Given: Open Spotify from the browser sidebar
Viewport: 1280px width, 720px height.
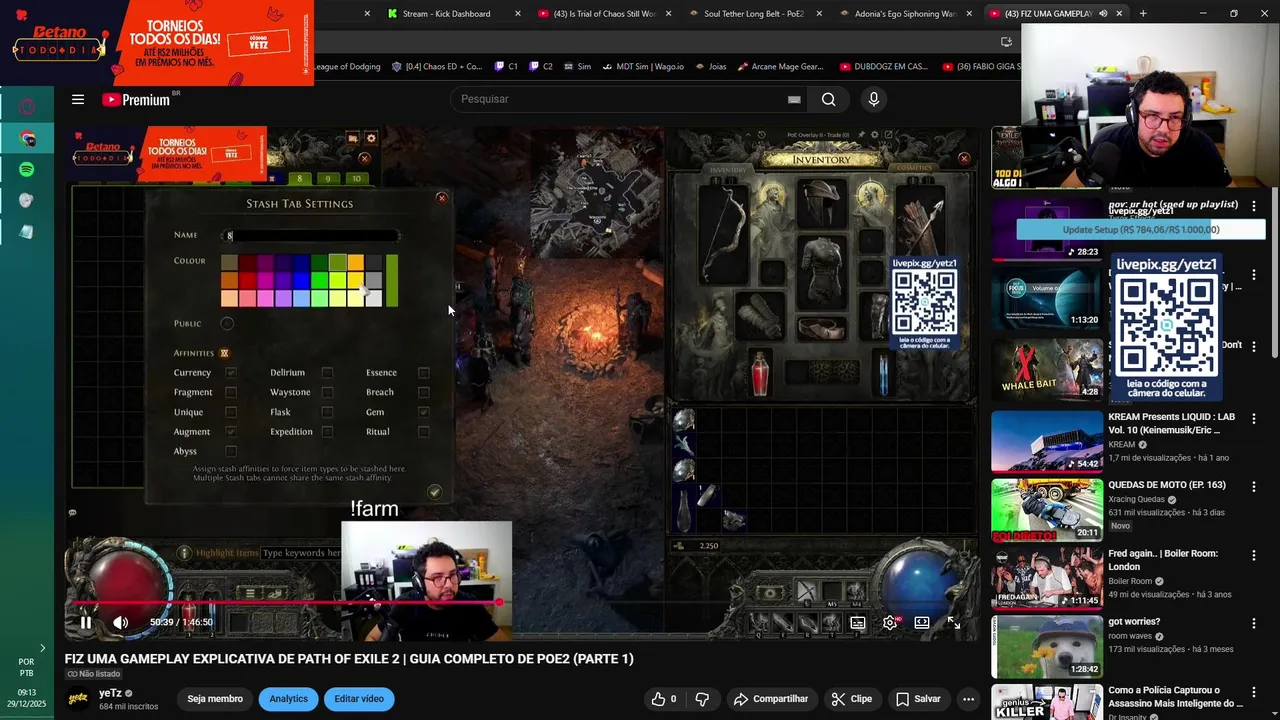Looking at the screenshot, I should click(27, 169).
